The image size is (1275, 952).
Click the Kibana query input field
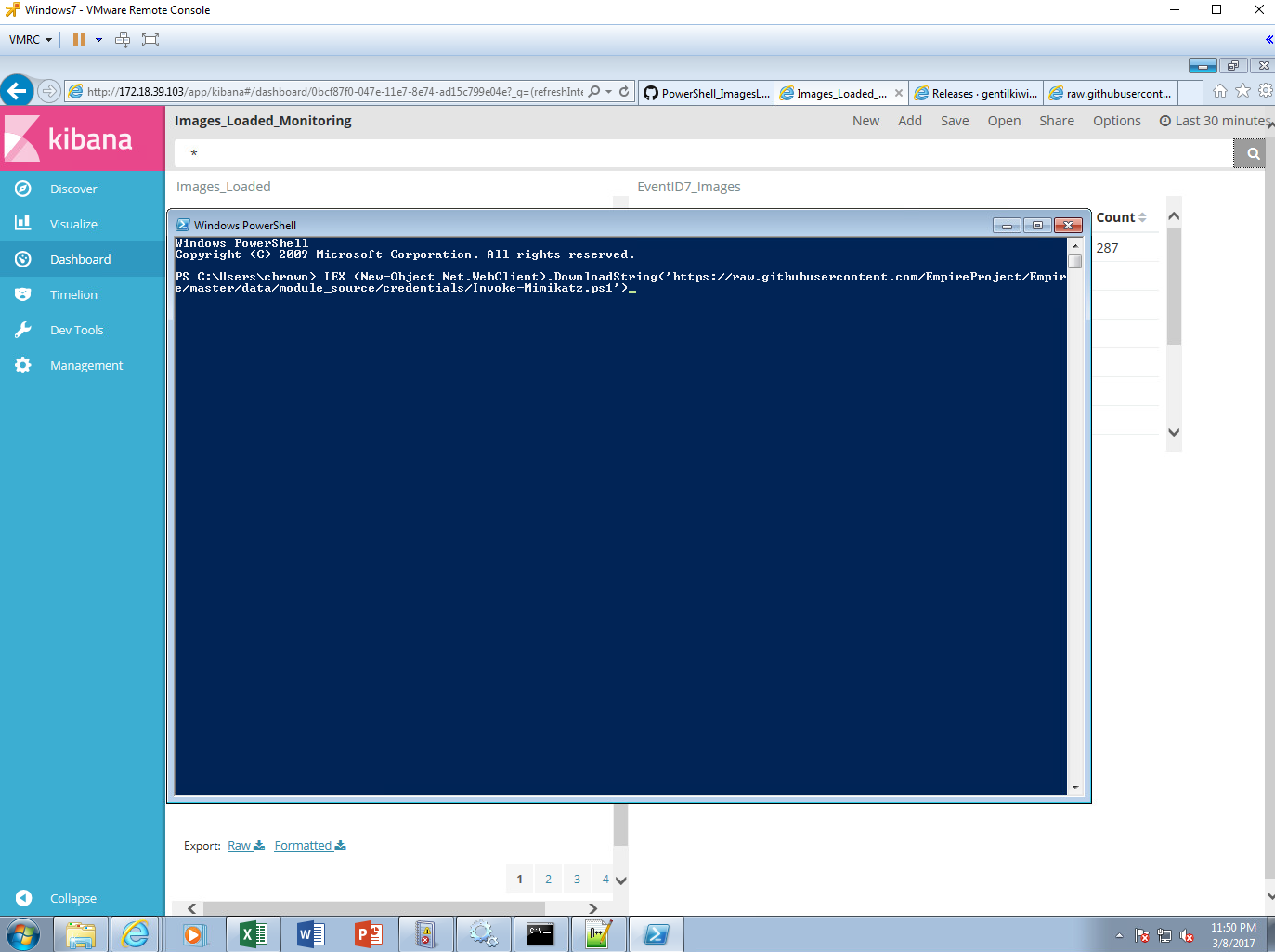703,153
